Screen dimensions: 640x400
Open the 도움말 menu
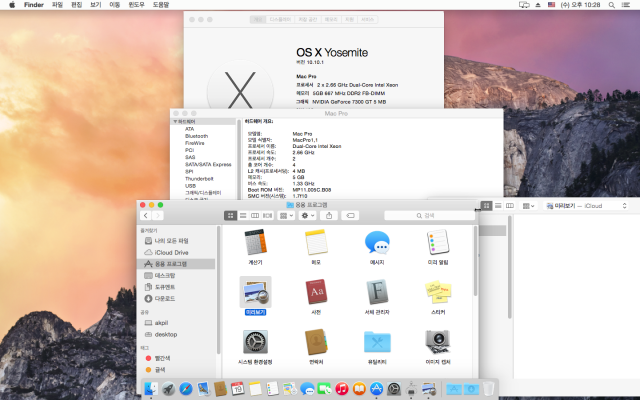[x=161, y=5]
